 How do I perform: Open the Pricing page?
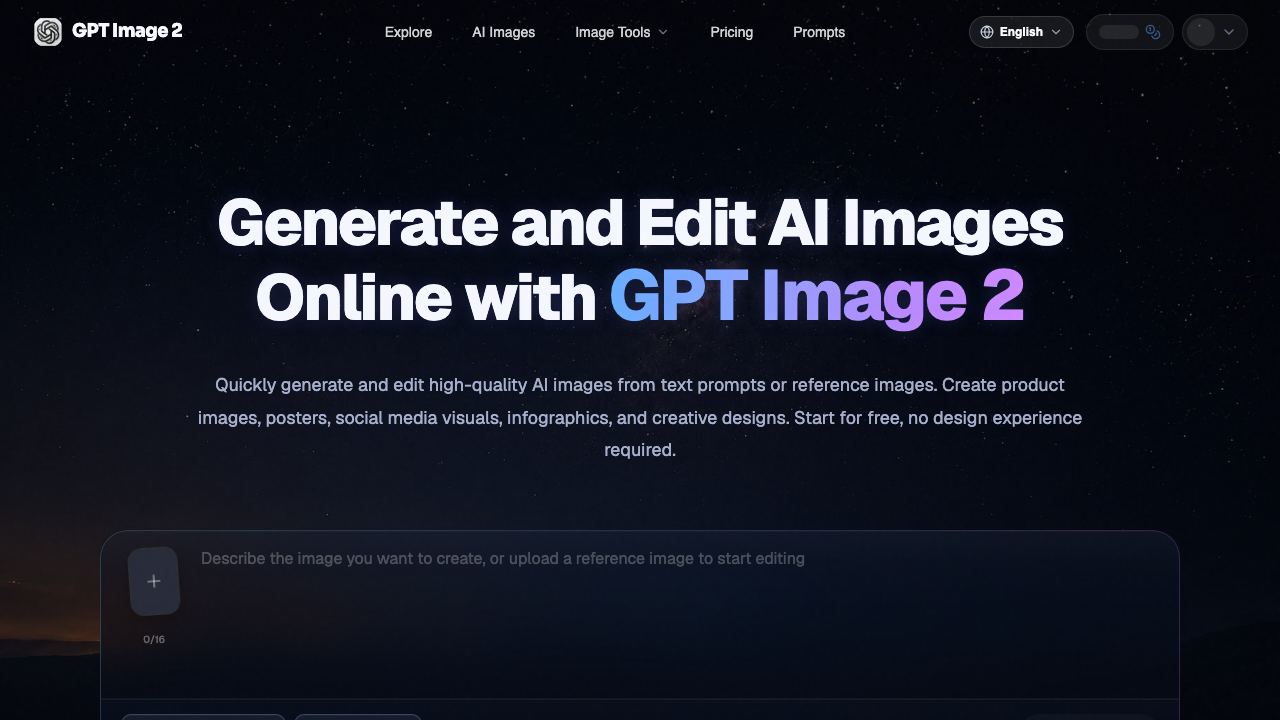731,32
